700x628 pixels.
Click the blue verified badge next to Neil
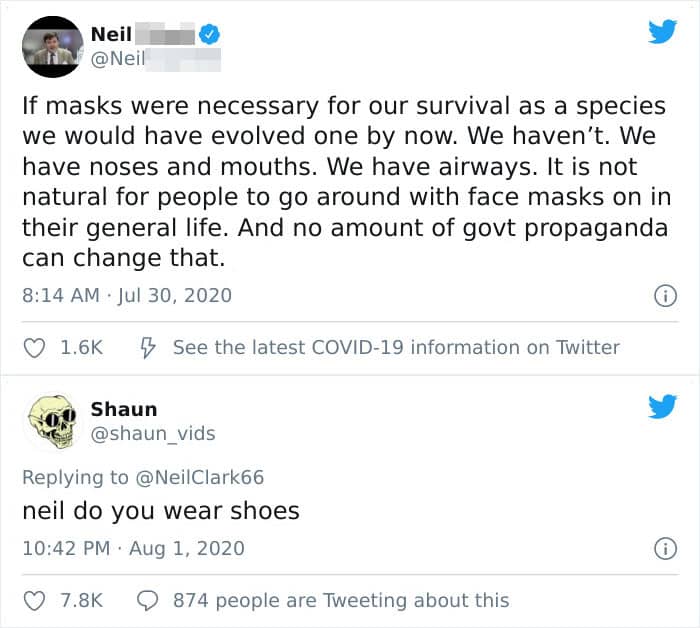point(209,34)
